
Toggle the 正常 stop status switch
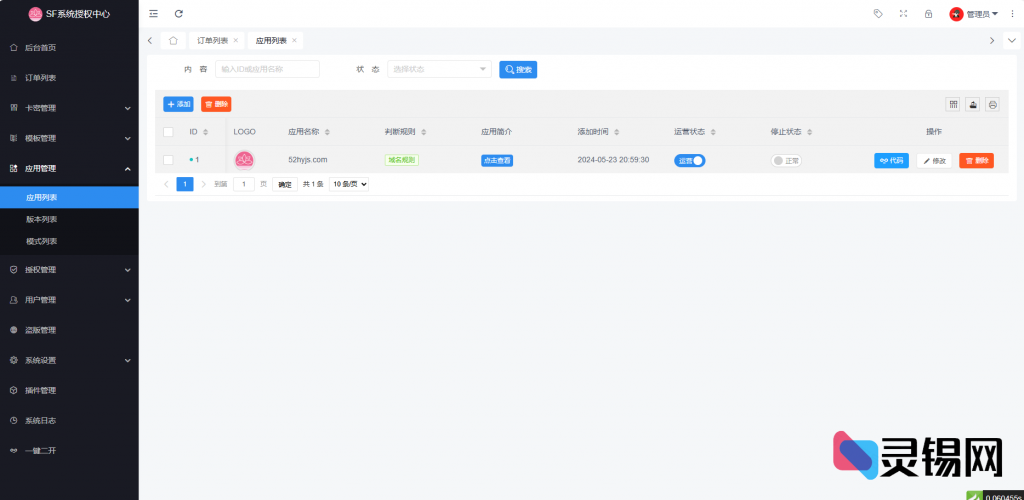click(x=786, y=160)
